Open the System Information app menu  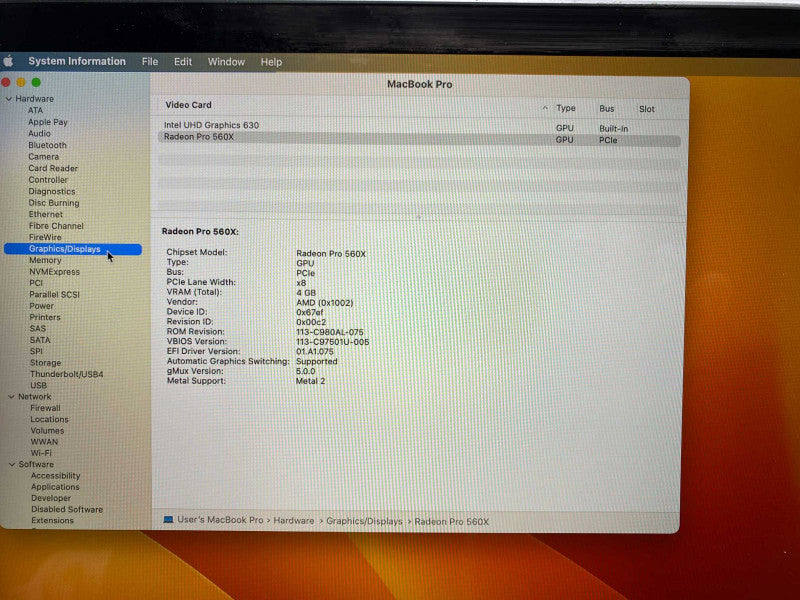coord(77,61)
